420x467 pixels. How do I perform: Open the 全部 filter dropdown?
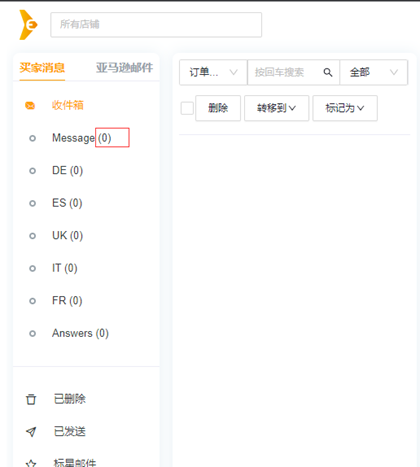(x=373, y=72)
